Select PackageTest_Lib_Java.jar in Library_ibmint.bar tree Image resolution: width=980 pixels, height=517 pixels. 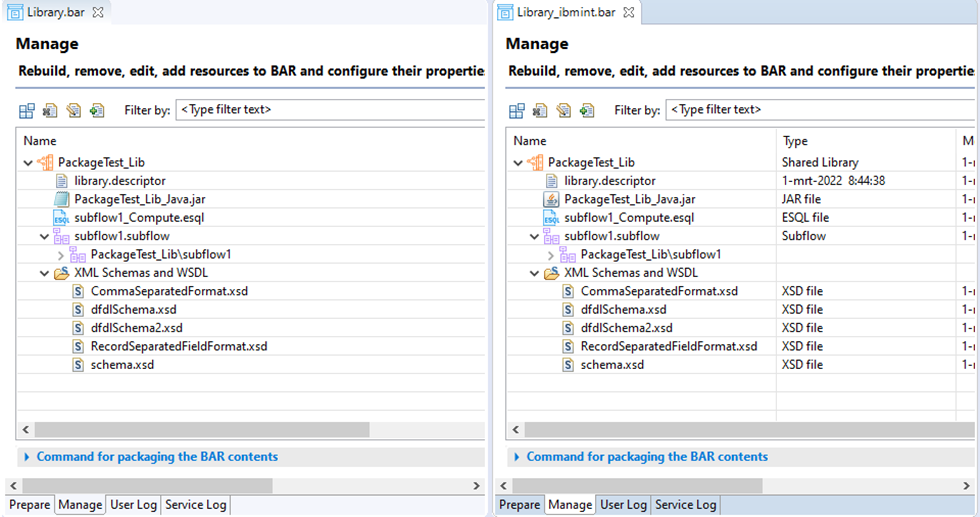click(x=629, y=199)
